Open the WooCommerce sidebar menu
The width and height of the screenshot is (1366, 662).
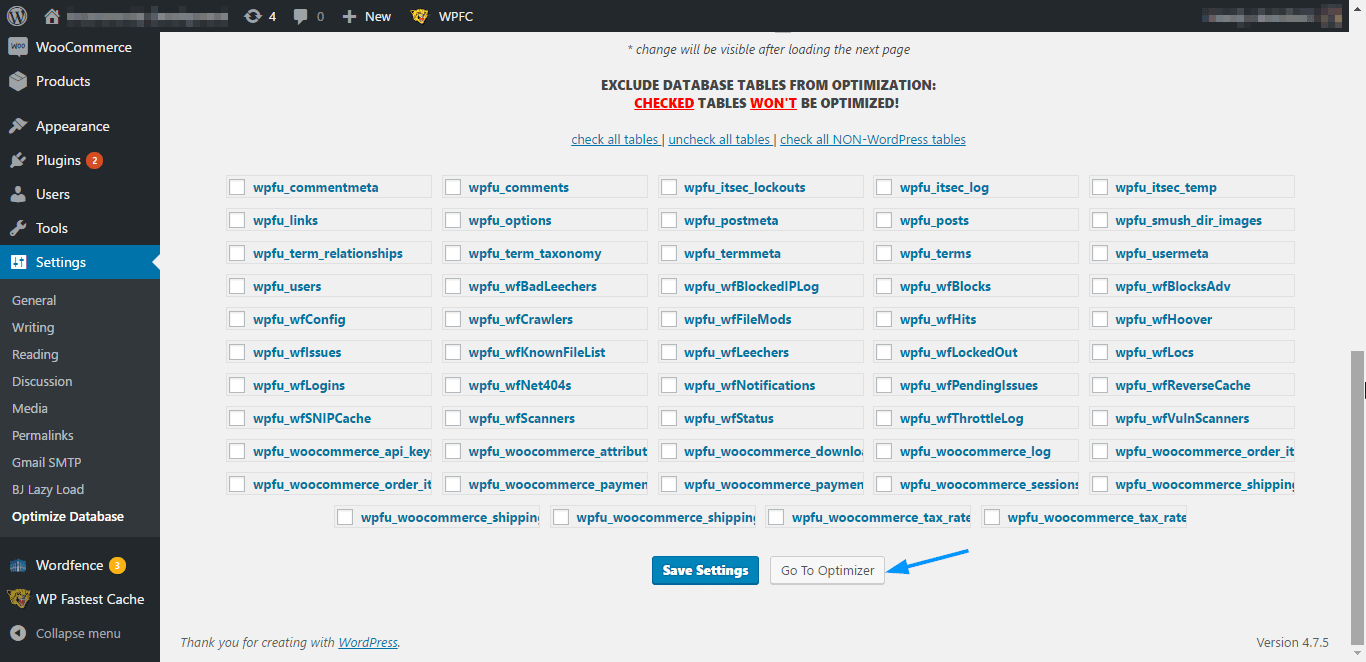80,47
